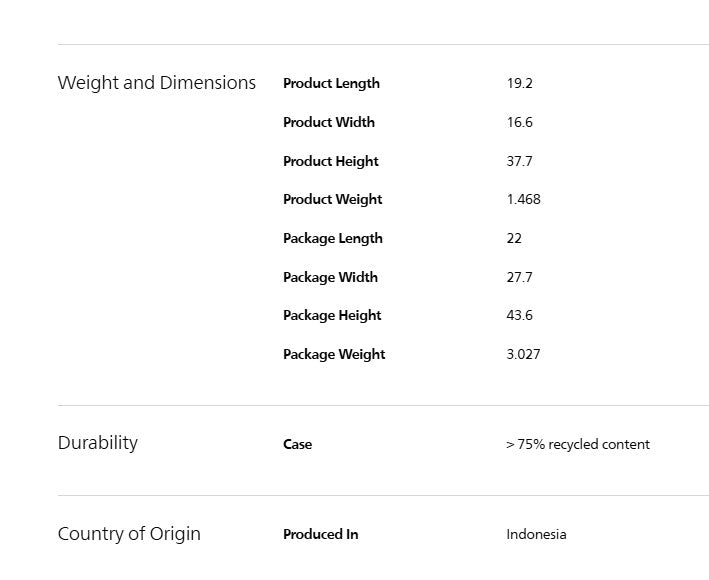Select the 37.7 product height value
709x580 pixels.
tap(520, 161)
